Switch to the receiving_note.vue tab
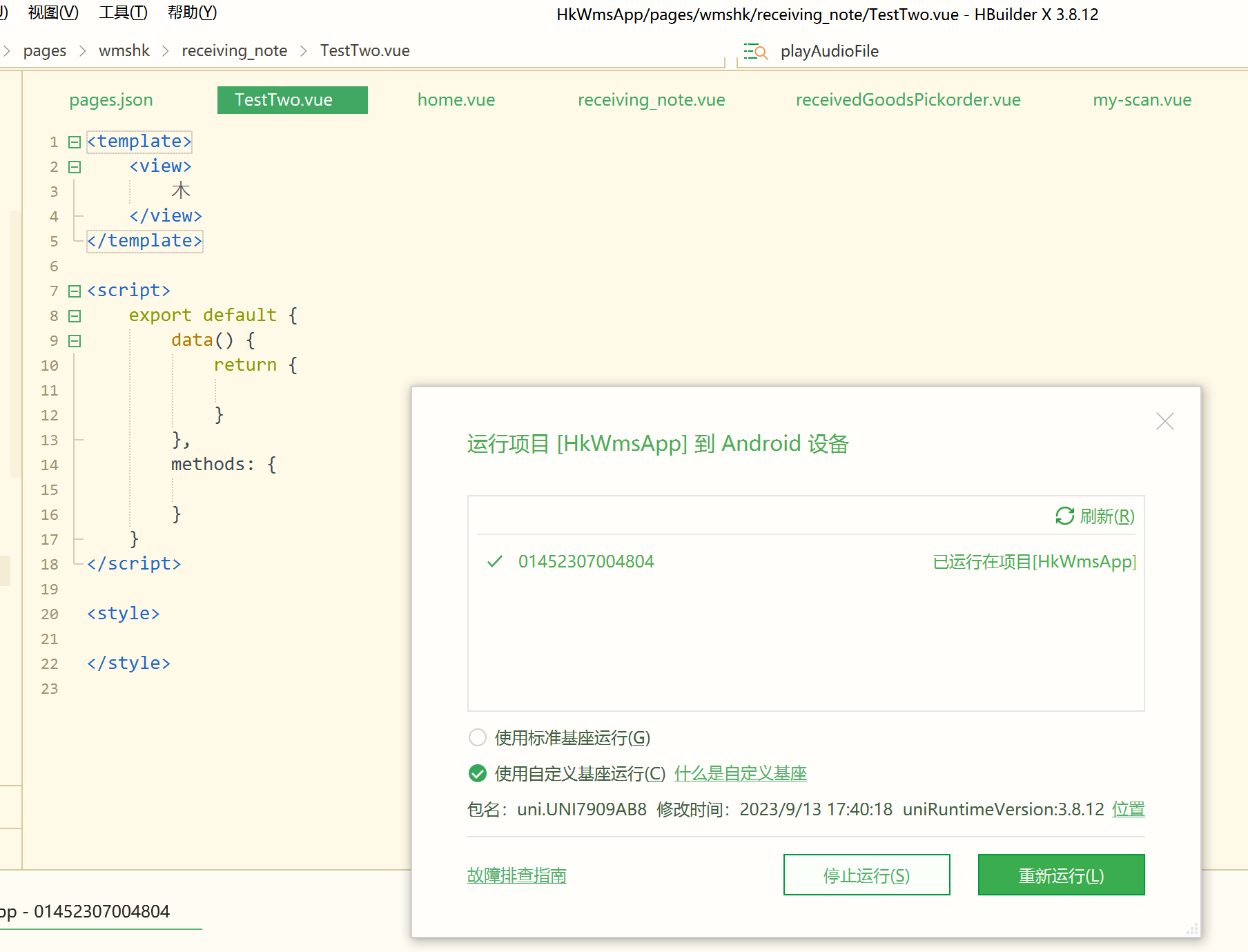 coord(651,100)
